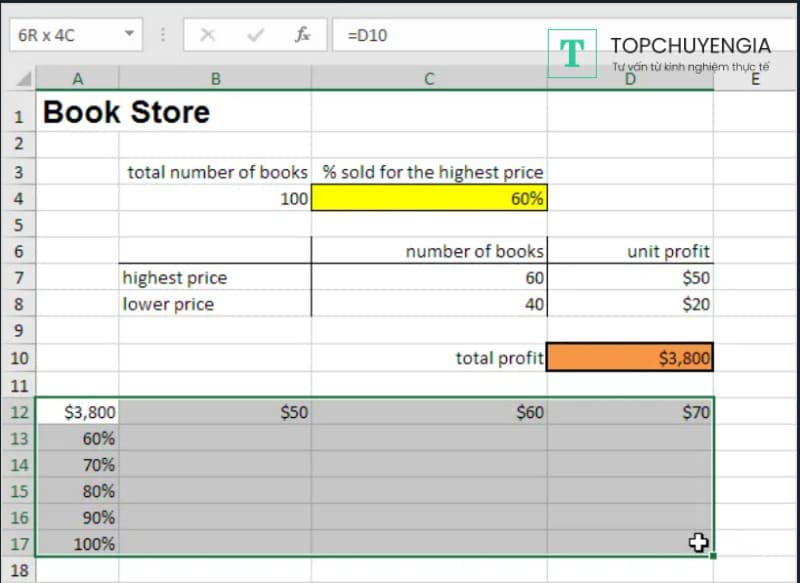Click the three-dot name box resize handle
Screen dimensions: 800x583
162,35
